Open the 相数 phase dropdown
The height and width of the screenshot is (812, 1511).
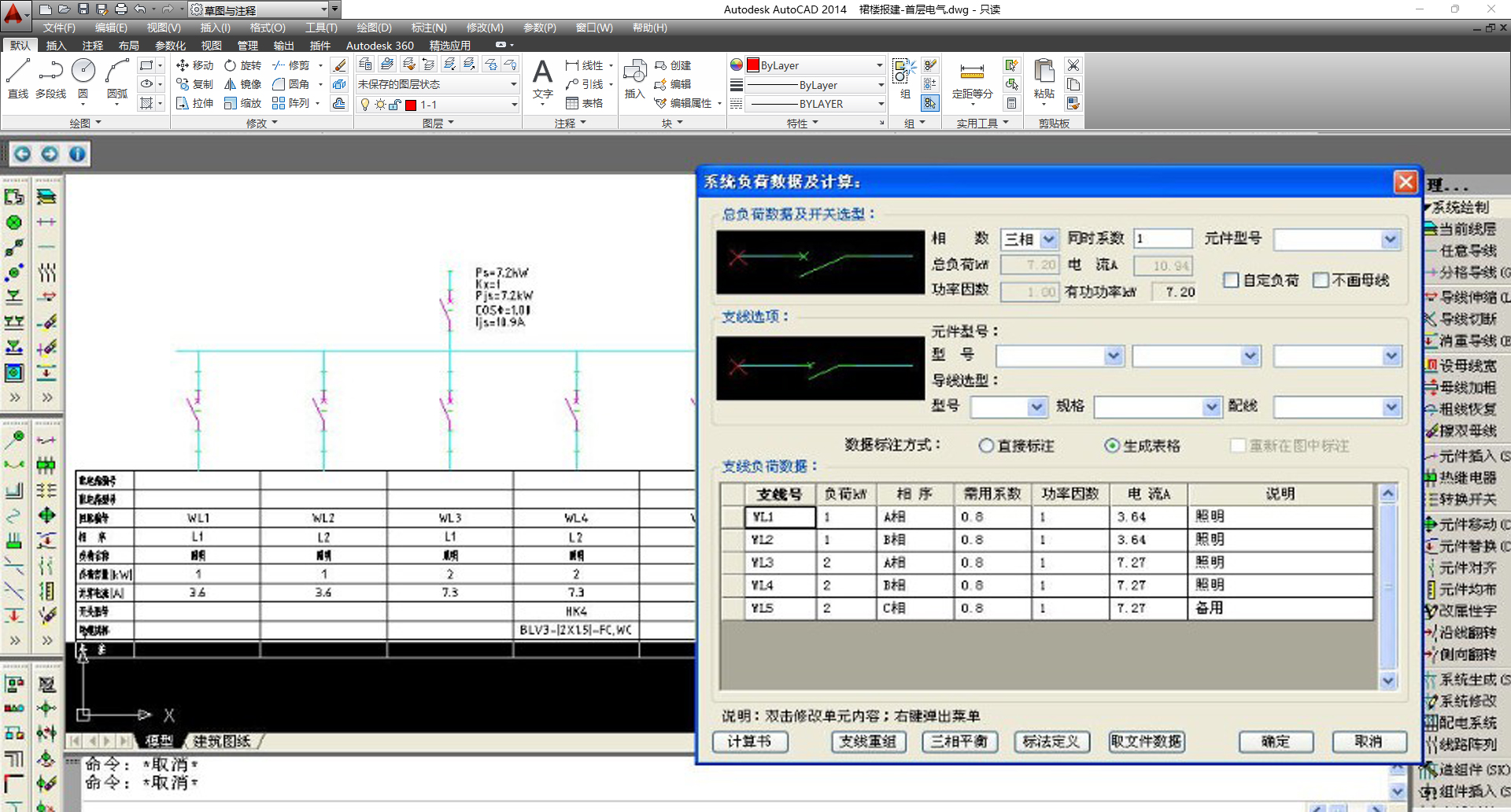pyautogui.click(x=1049, y=239)
